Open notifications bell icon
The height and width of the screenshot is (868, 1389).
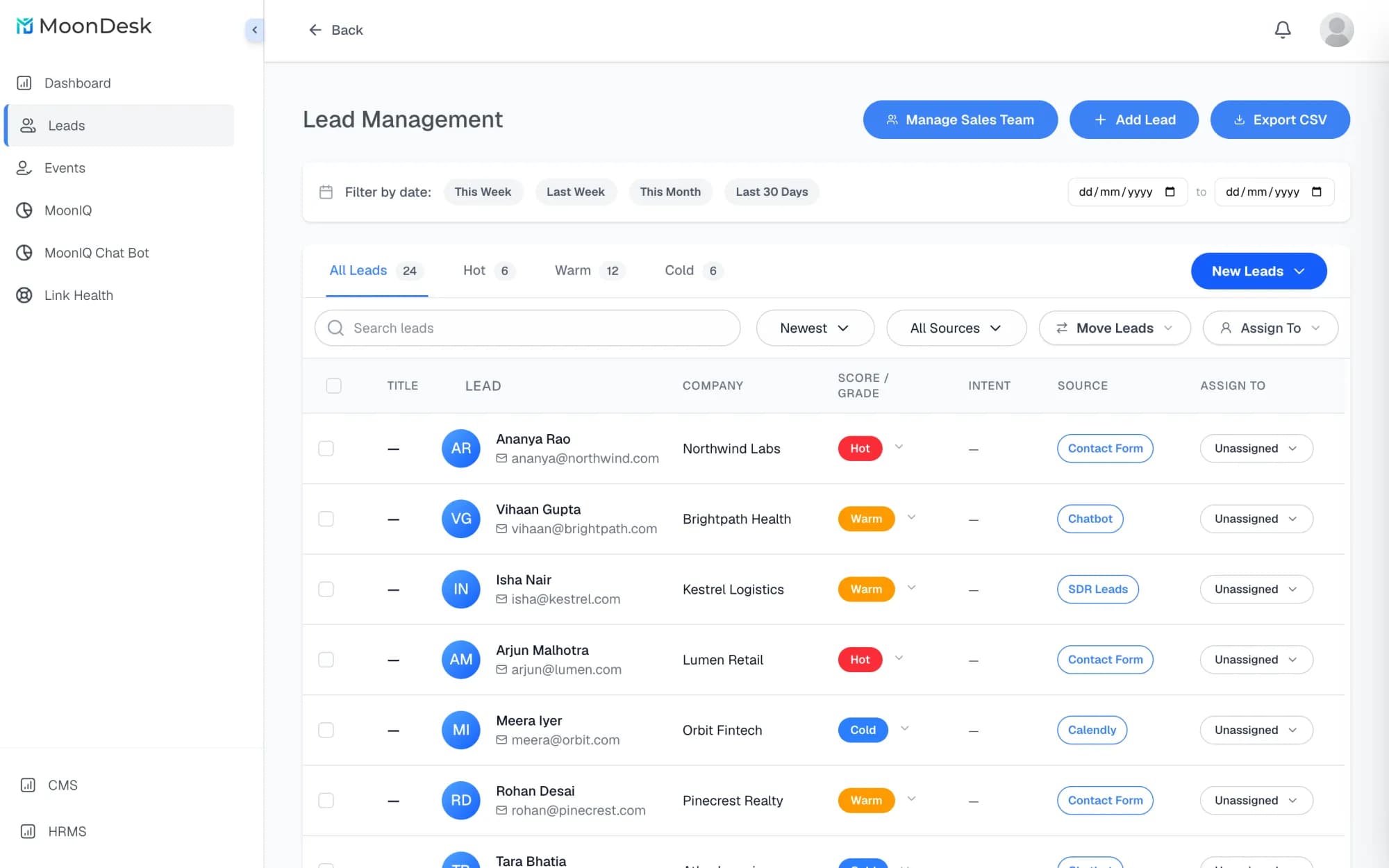pyautogui.click(x=1283, y=30)
